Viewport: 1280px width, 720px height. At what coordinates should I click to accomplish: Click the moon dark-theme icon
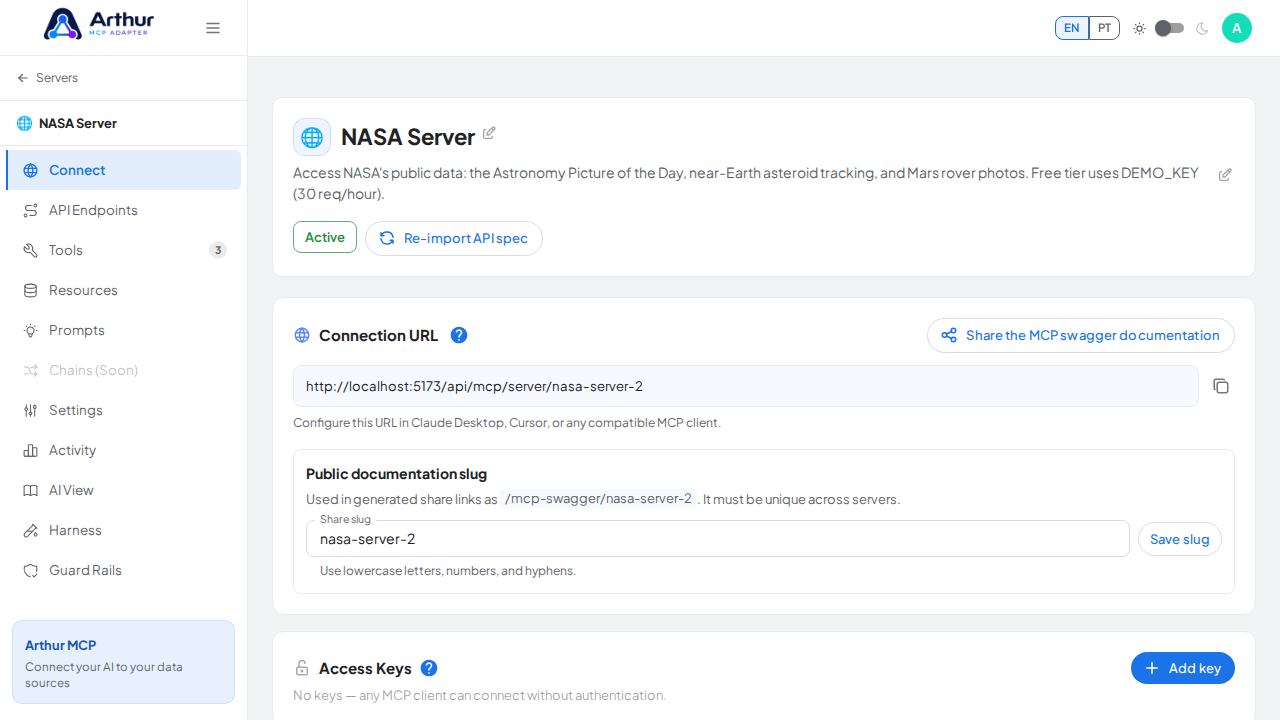pos(1202,28)
